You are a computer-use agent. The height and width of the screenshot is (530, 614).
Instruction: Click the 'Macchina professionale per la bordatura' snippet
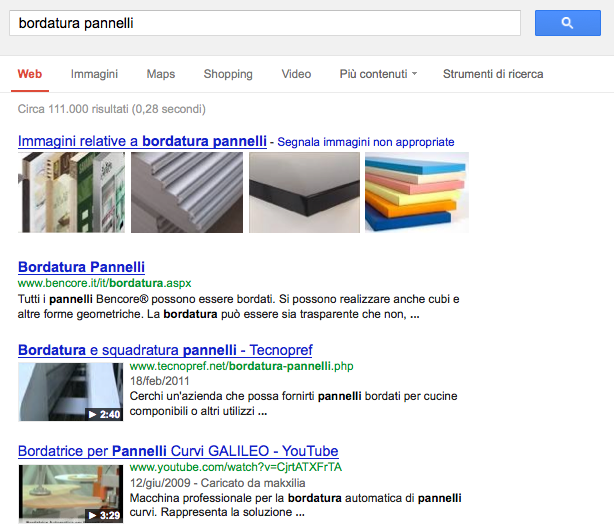pyautogui.click(x=295, y=505)
